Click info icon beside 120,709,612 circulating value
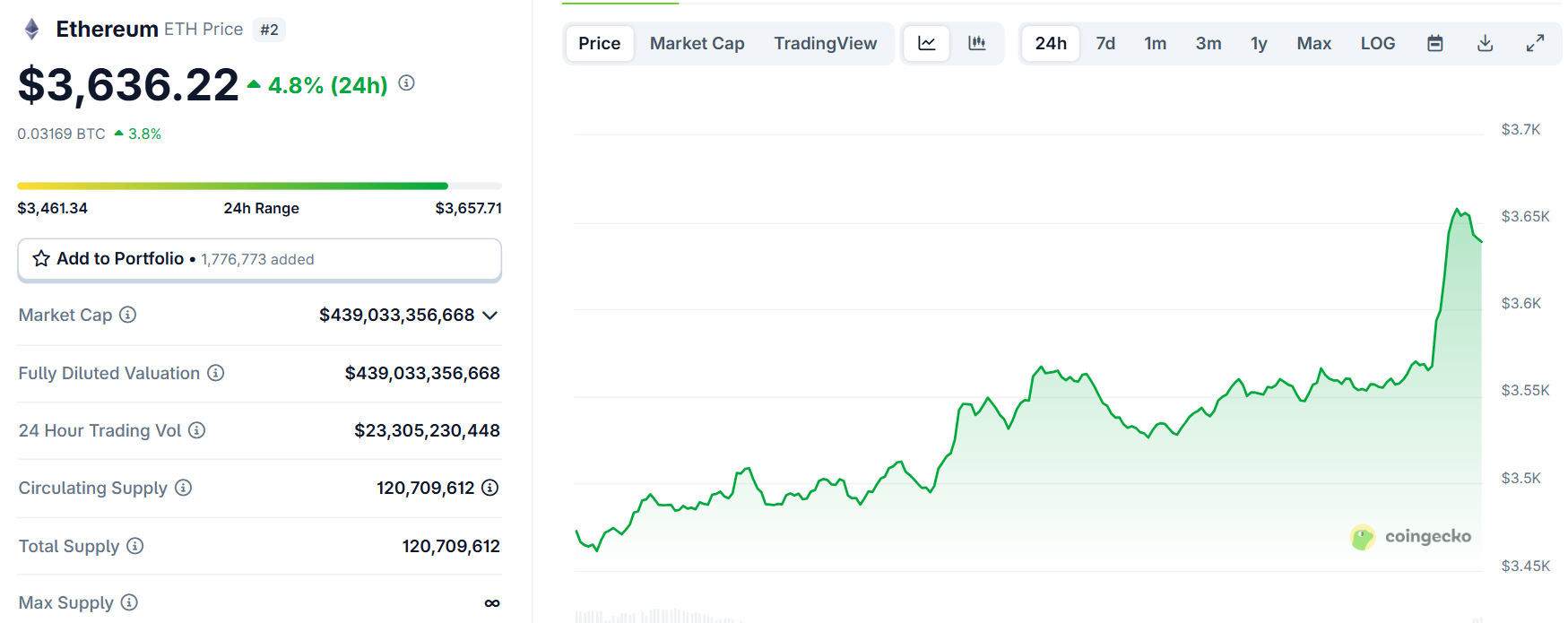This screenshot has width=1568, height=623. tap(490, 488)
